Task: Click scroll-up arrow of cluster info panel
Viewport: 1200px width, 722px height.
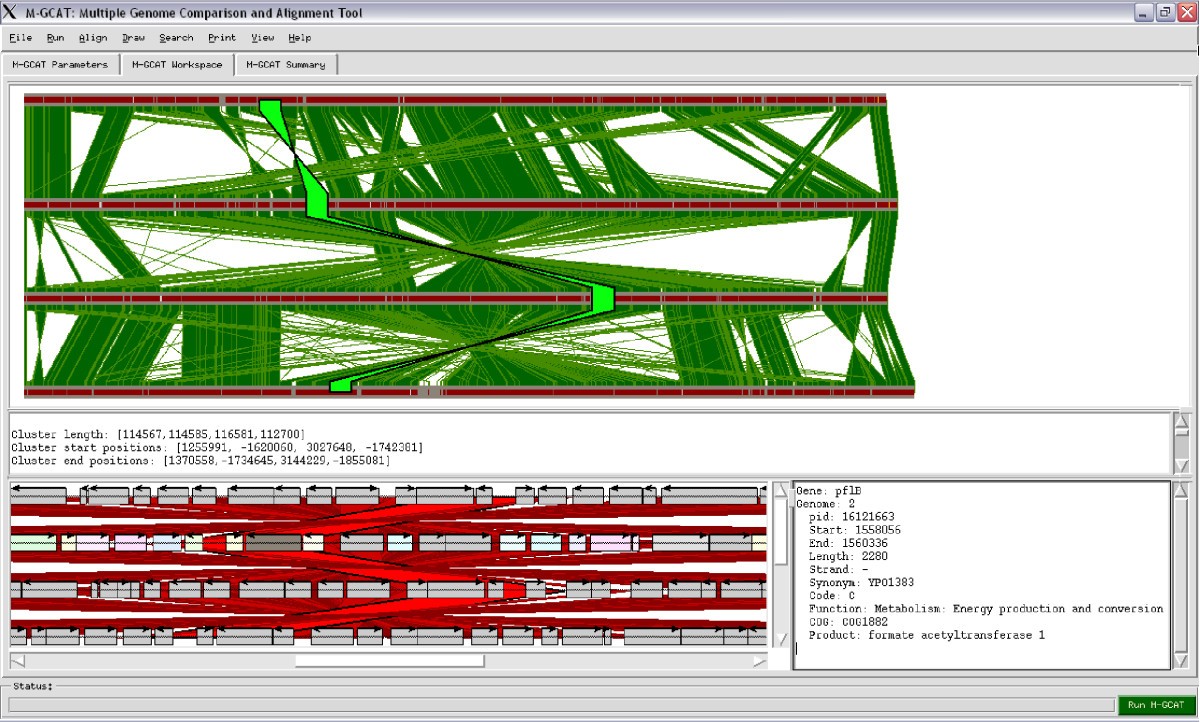Action: click(x=1181, y=422)
